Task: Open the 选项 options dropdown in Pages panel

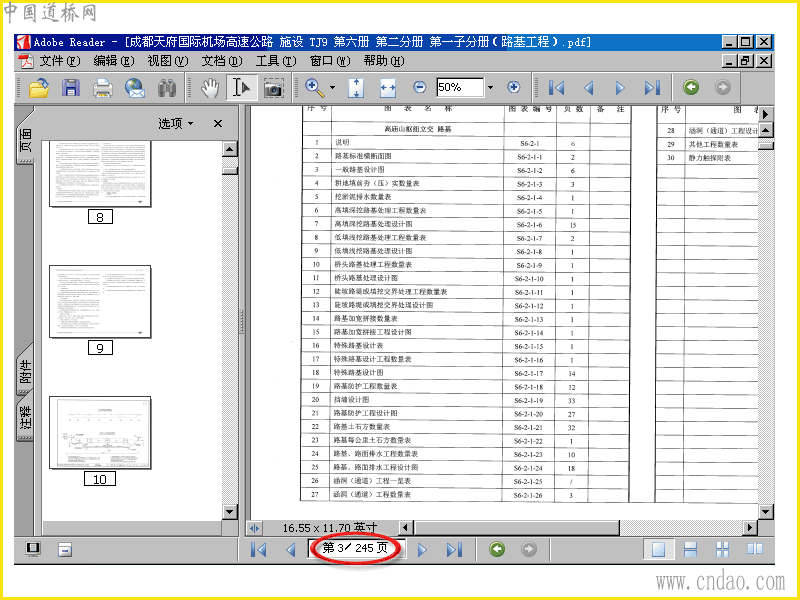Action: 176,123
